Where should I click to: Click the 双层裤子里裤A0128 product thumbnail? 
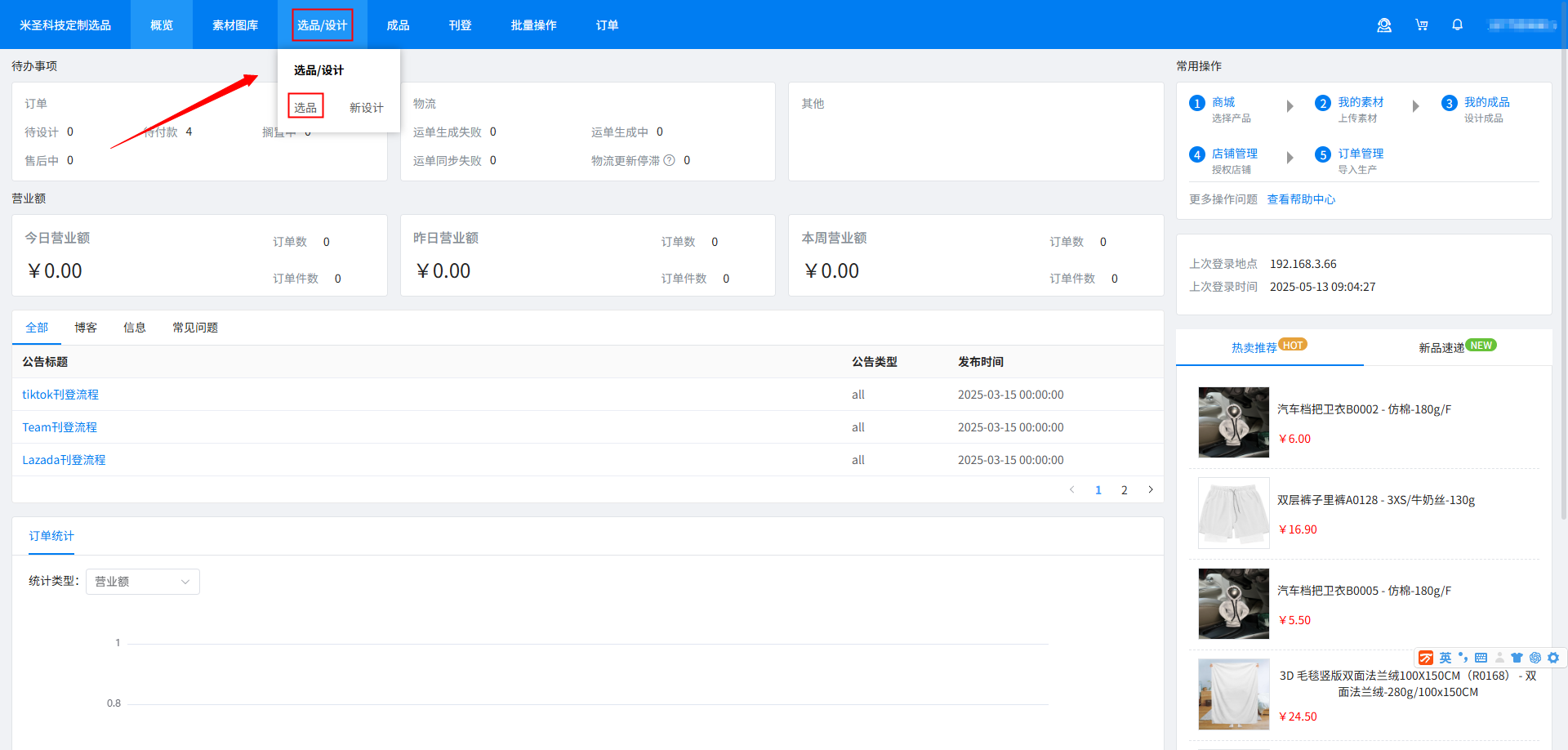1233,513
